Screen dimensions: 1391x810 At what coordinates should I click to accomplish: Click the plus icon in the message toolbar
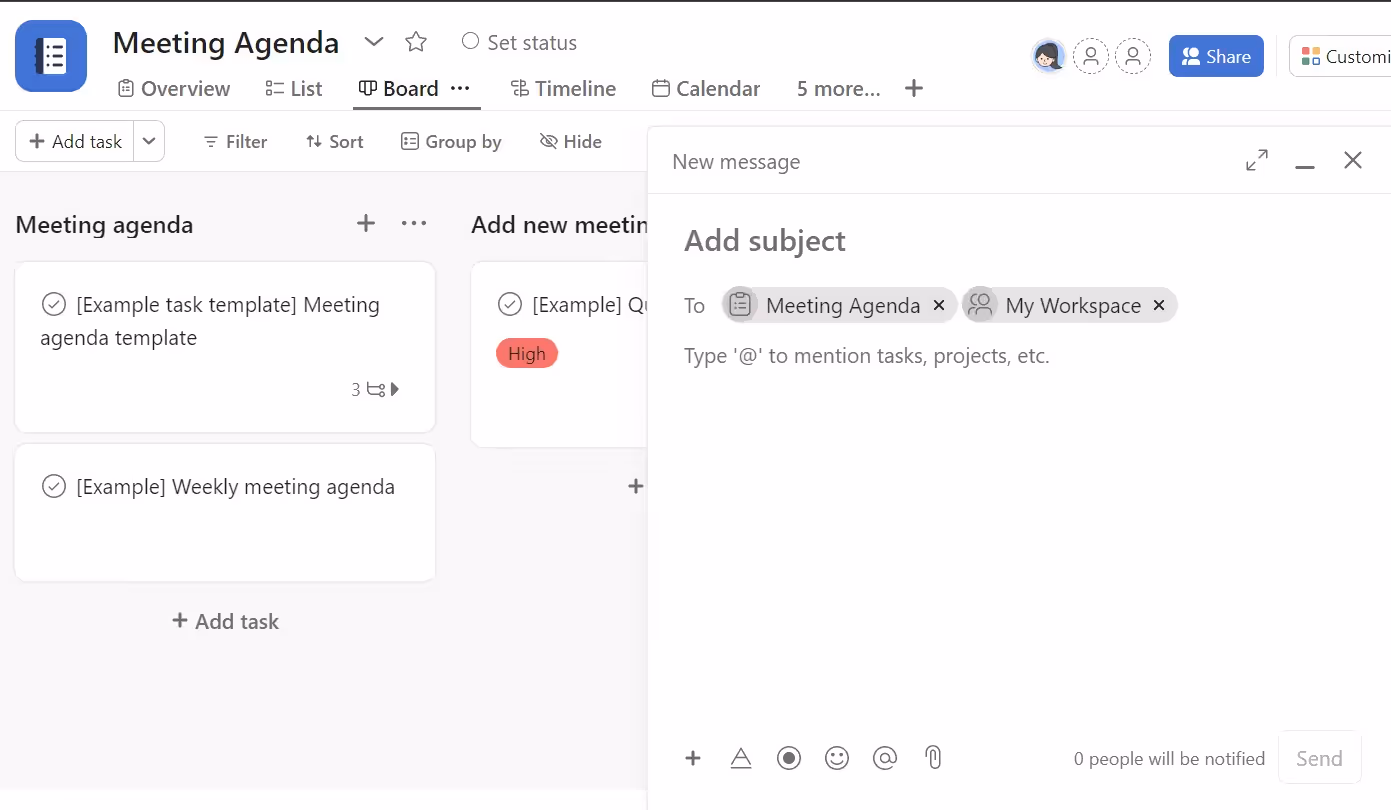pyautogui.click(x=693, y=757)
